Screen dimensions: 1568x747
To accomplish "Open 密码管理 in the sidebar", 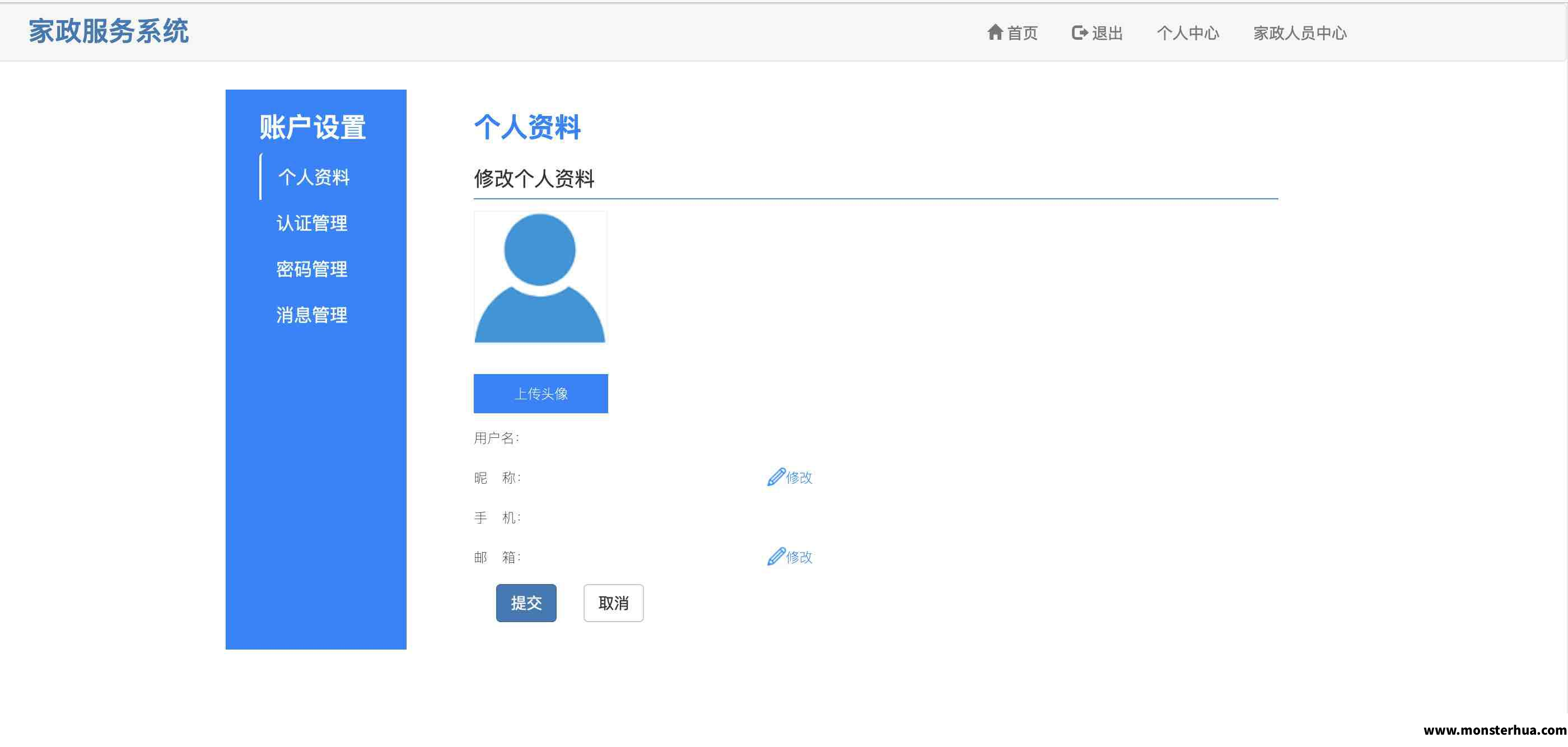I will 312,269.
